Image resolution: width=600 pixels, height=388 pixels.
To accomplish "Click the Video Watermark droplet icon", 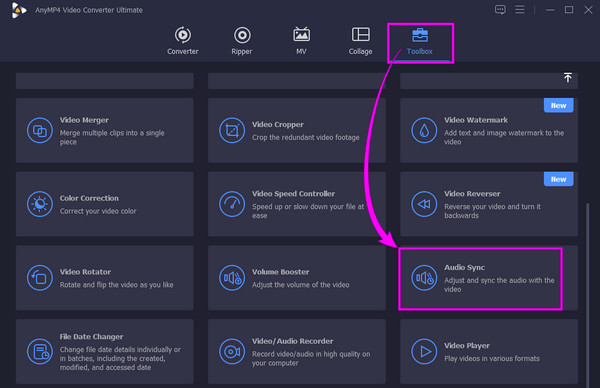I will click(424, 130).
